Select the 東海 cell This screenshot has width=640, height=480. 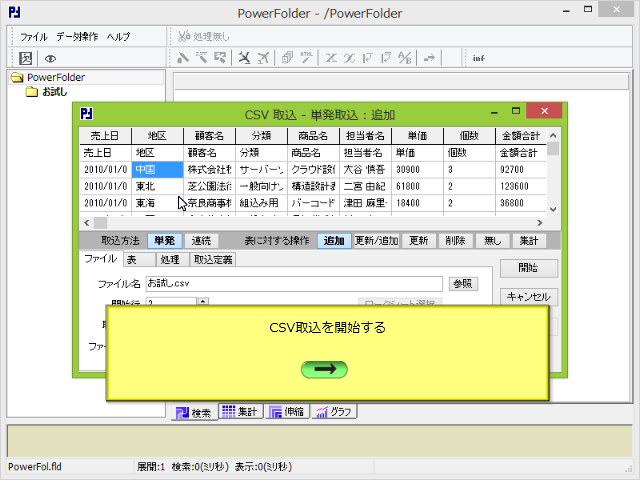click(157, 203)
